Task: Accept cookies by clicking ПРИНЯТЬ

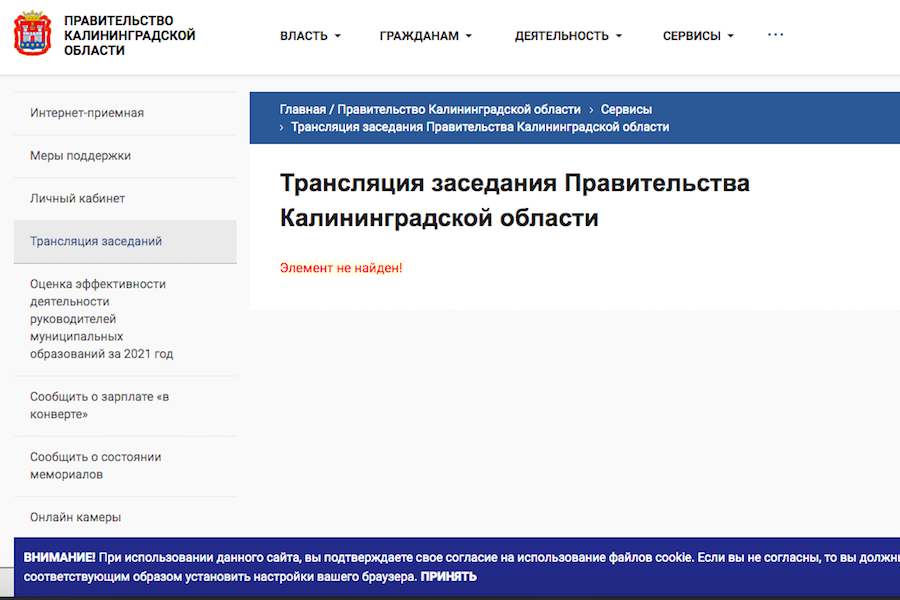Action: pos(448,576)
